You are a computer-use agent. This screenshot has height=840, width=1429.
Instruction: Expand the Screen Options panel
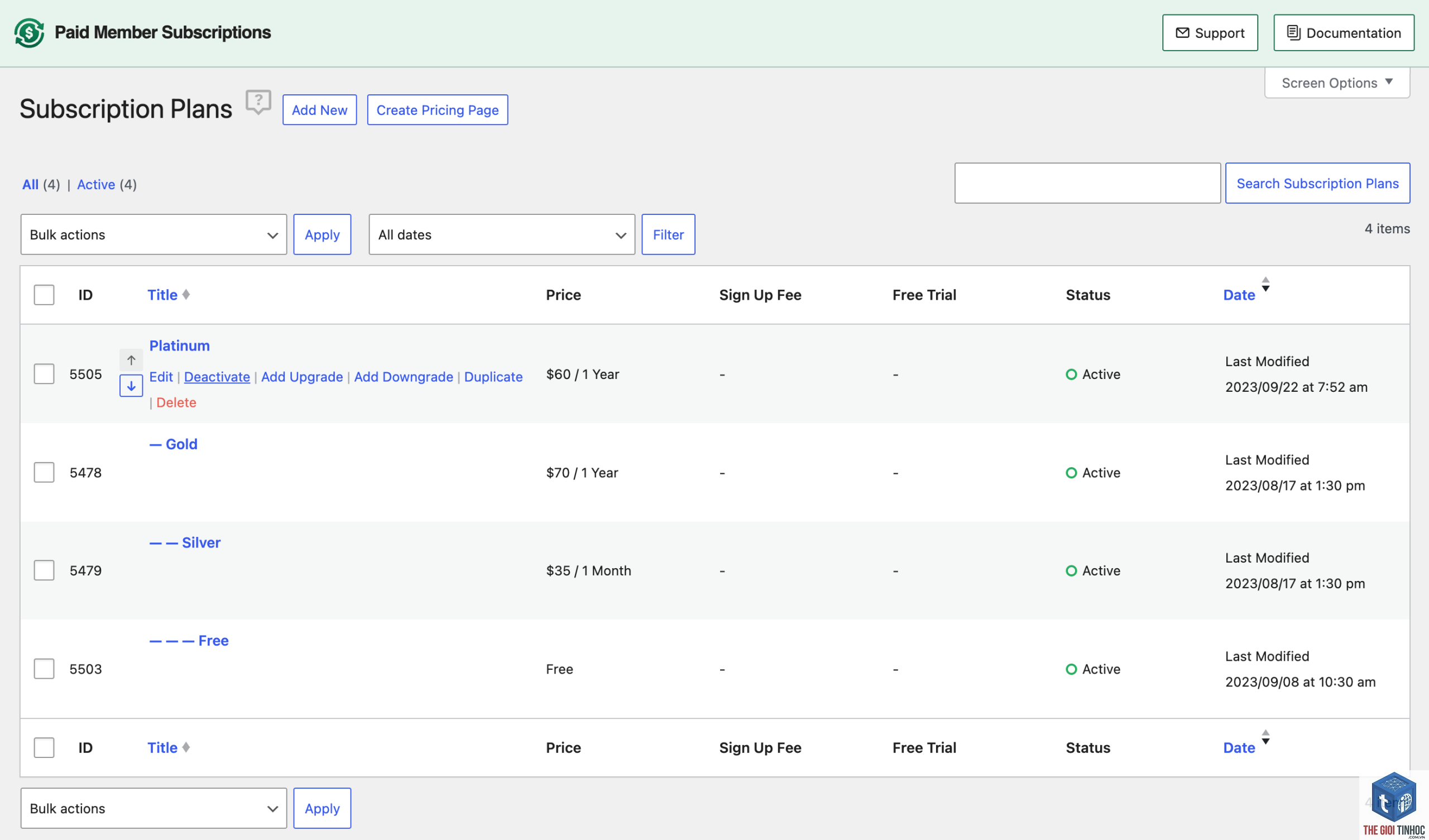(x=1336, y=83)
